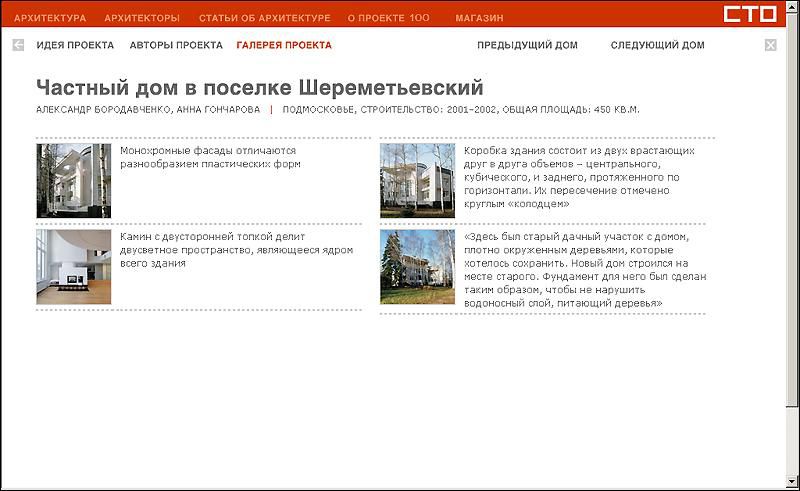Click the СТО logo in the header
The height and width of the screenshot is (491, 800).
pyautogui.click(x=755, y=15)
